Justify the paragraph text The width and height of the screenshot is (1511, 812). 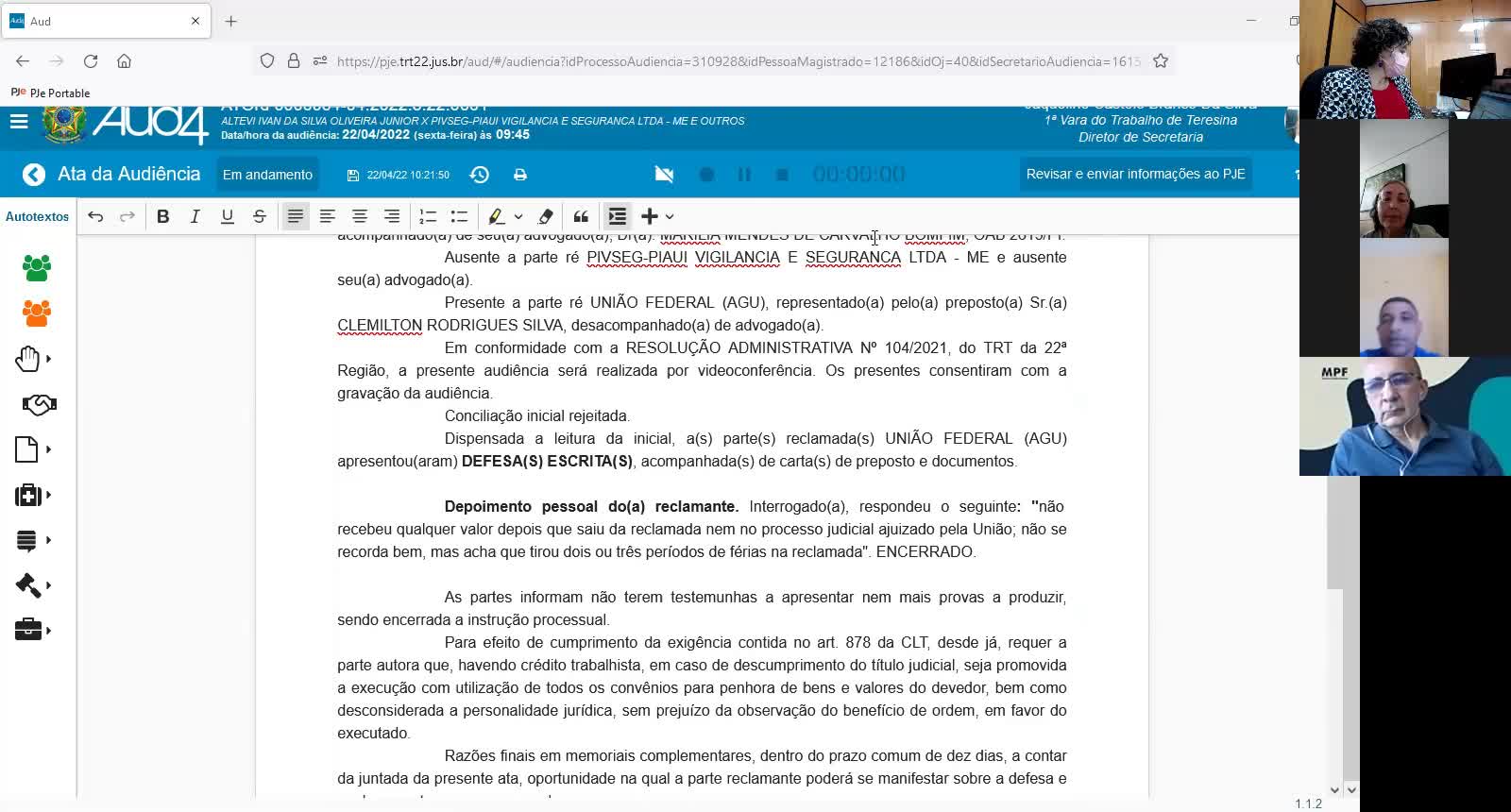296,217
